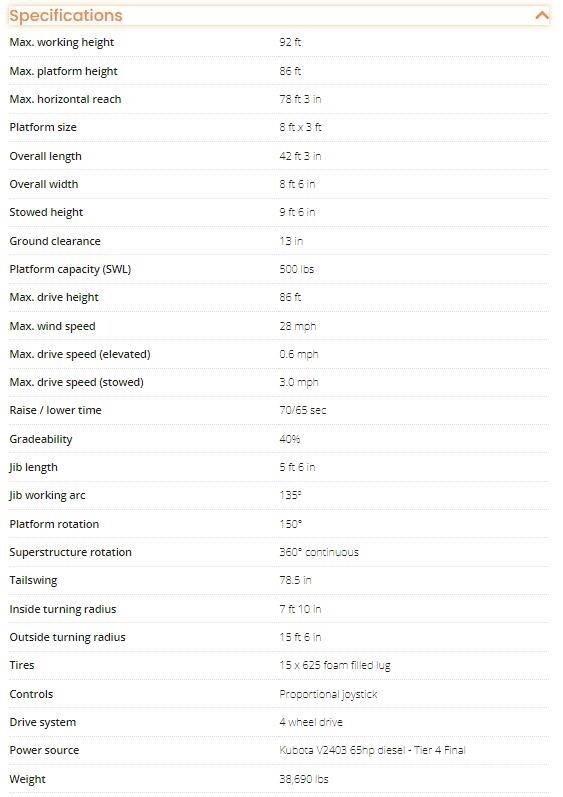Click the Weight 38,690 lbs value
This screenshot has height=797, width=563.
point(304,779)
